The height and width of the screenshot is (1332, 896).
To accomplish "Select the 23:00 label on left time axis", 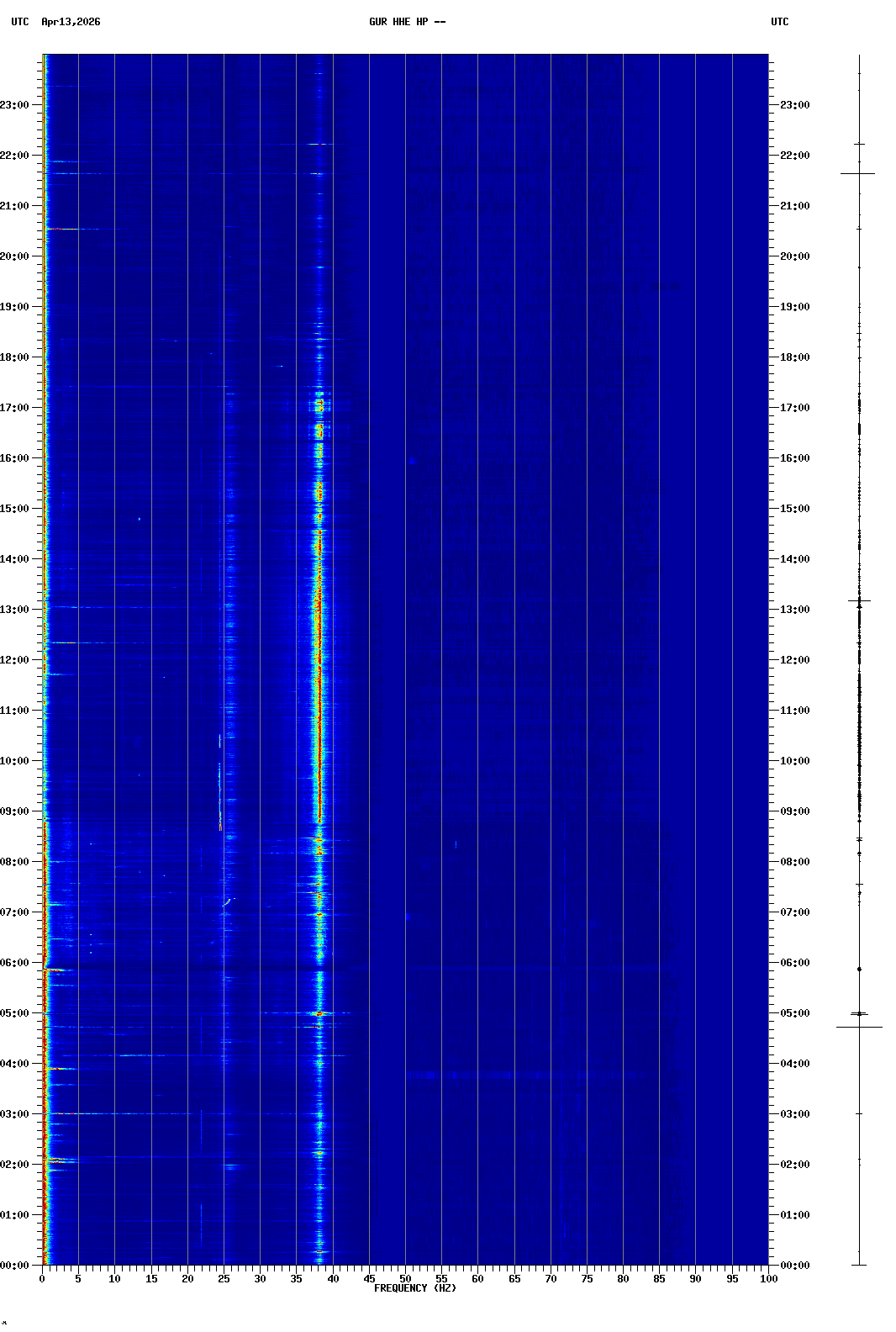I will point(14,105).
